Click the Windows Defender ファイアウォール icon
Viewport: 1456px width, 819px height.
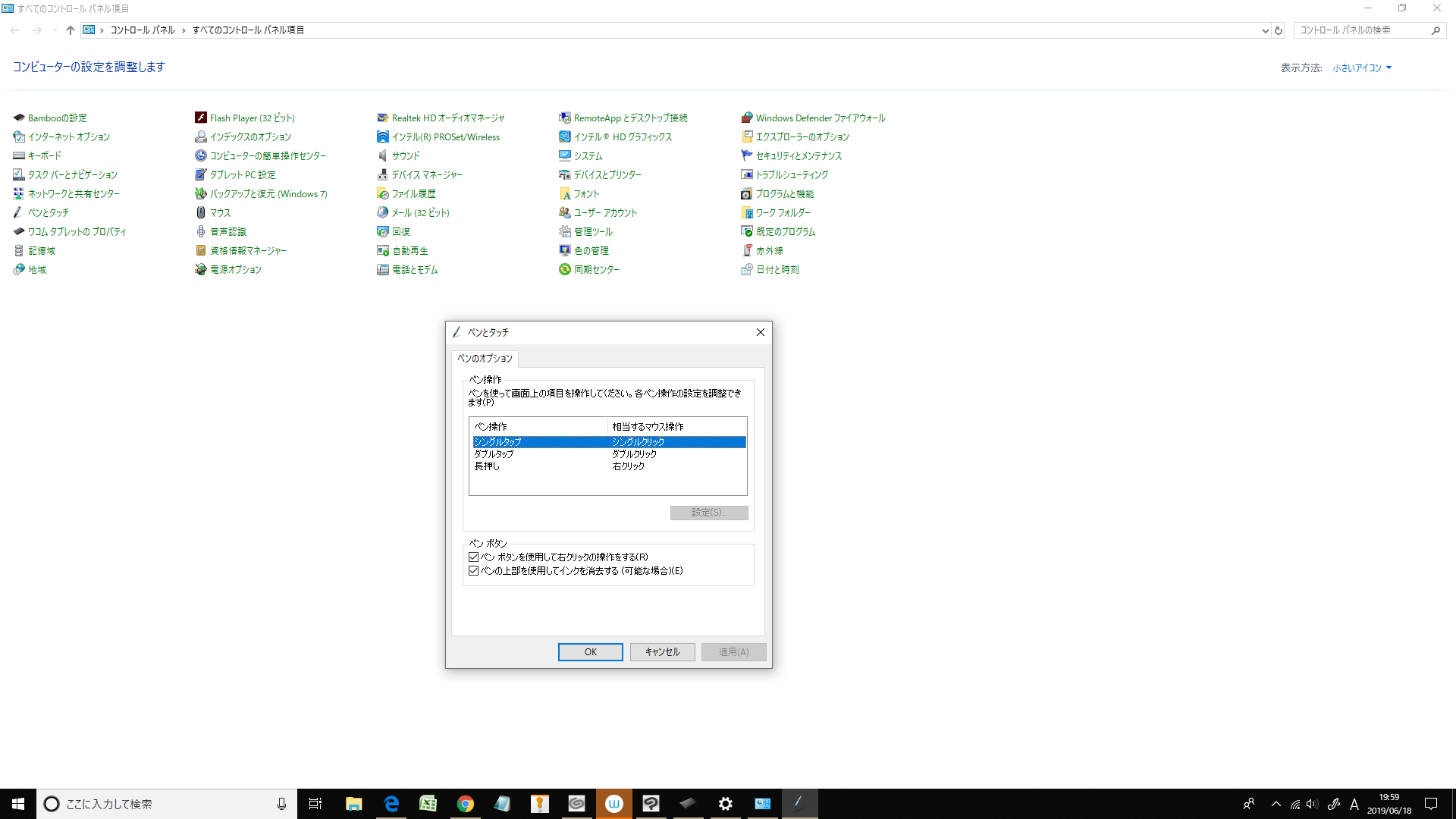point(747,118)
